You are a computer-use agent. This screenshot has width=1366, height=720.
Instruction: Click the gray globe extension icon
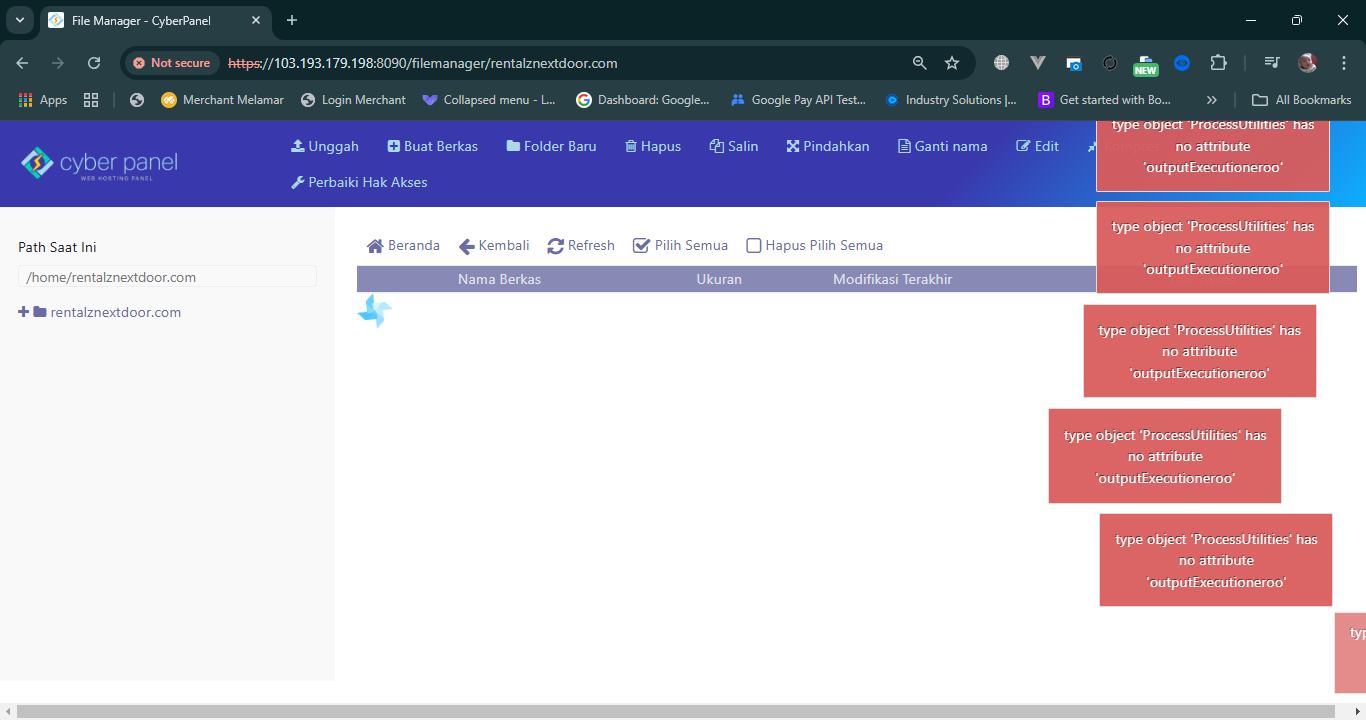1001,63
